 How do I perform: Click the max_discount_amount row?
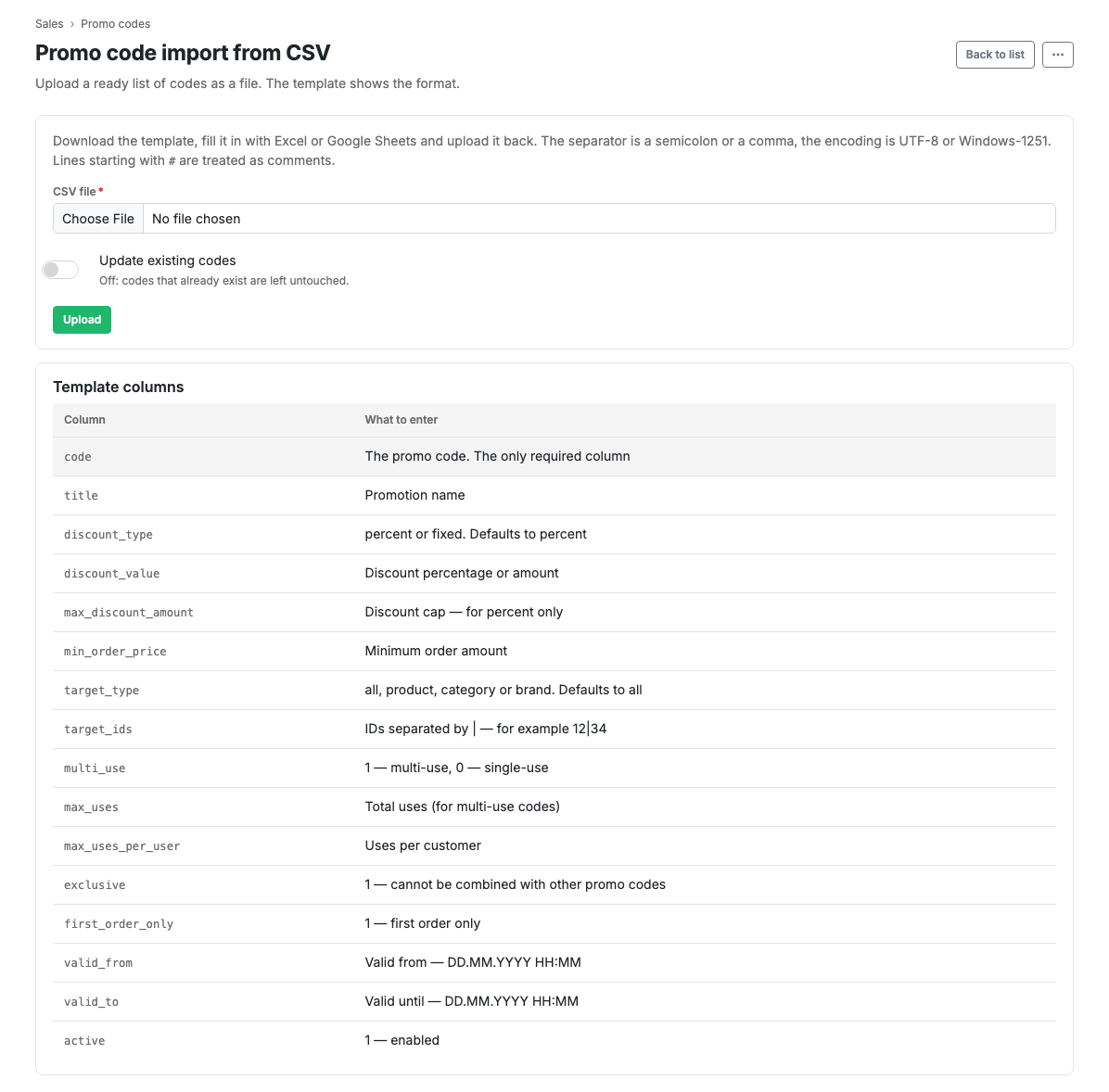tap(554, 613)
